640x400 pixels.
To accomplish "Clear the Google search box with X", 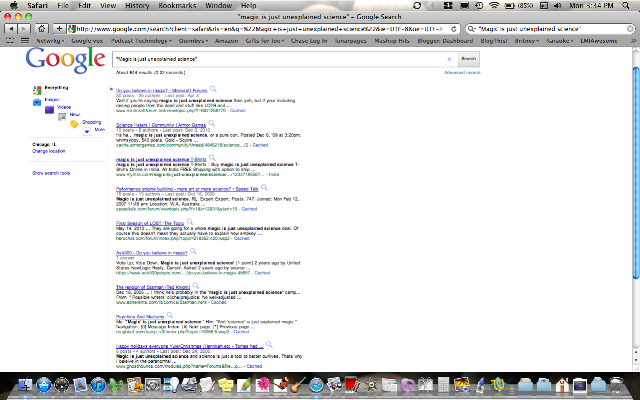I will coord(449,59).
